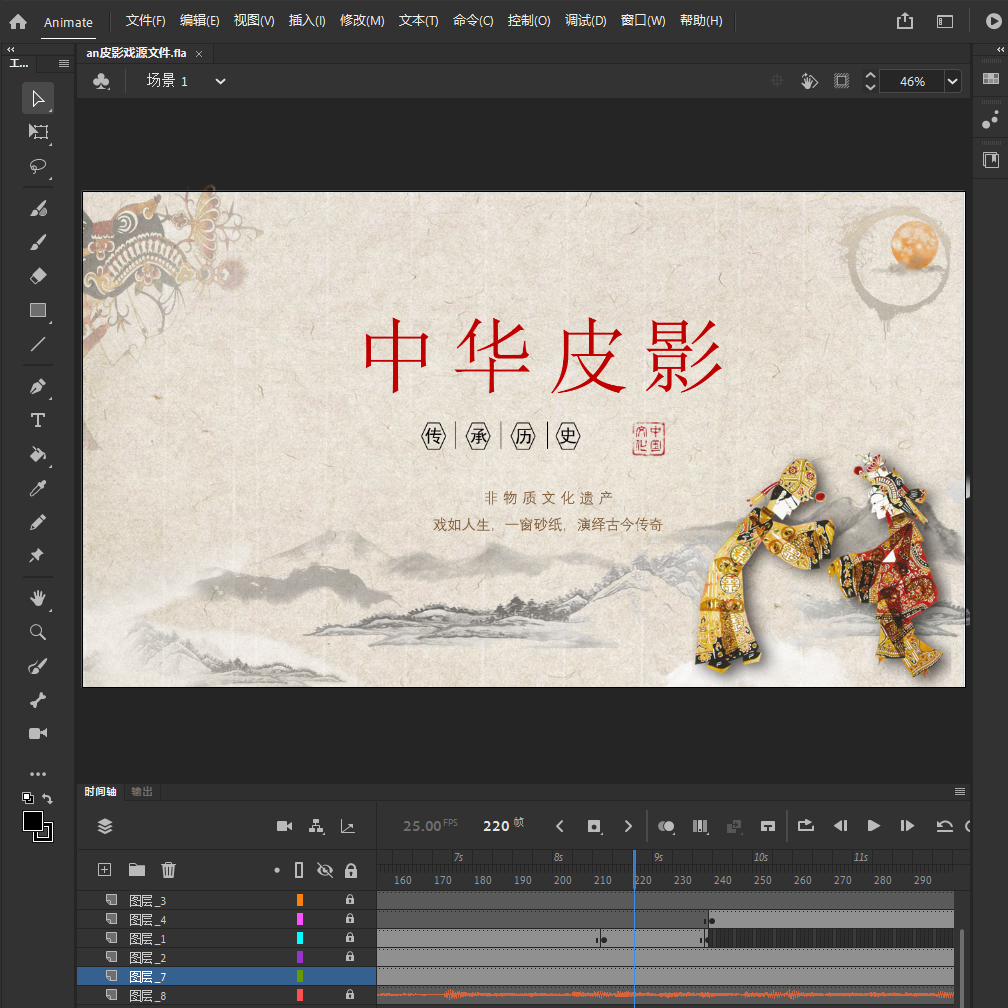The height and width of the screenshot is (1008, 1008).
Task: Select the Fluid Brush tool
Action: [38, 209]
